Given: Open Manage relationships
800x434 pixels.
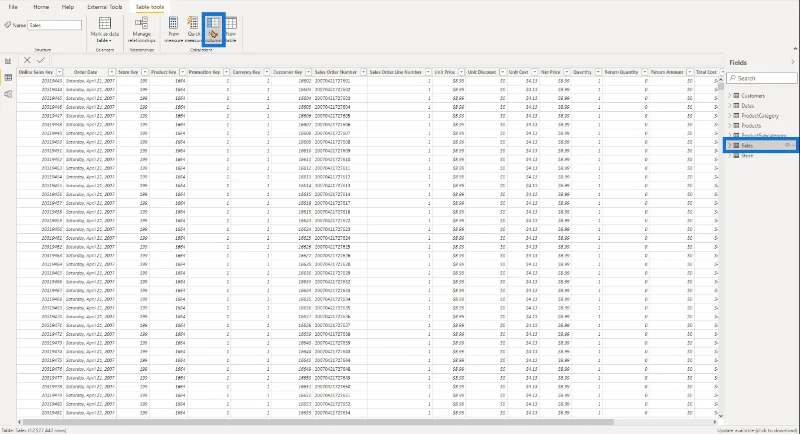Looking at the screenshot, I should click(141, 30).
